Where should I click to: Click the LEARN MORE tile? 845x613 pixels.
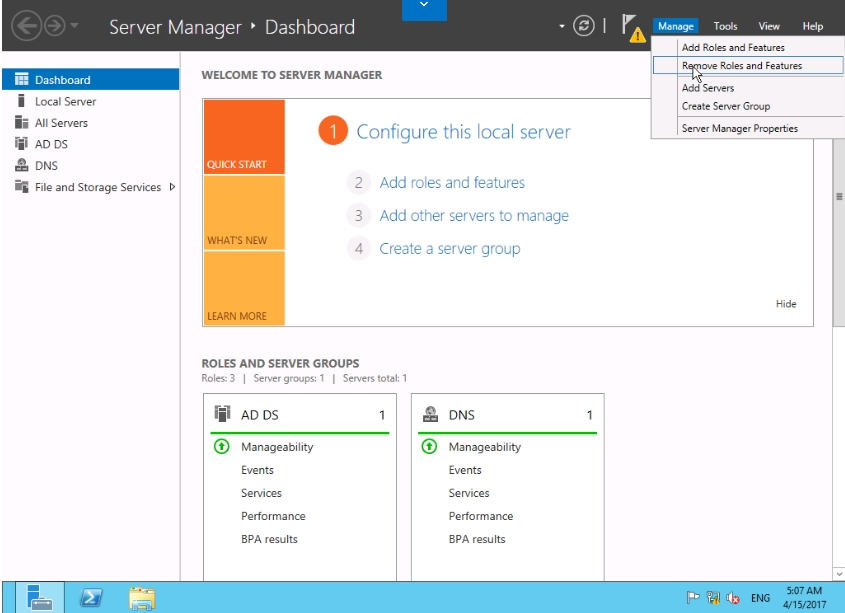coord(244,288)
